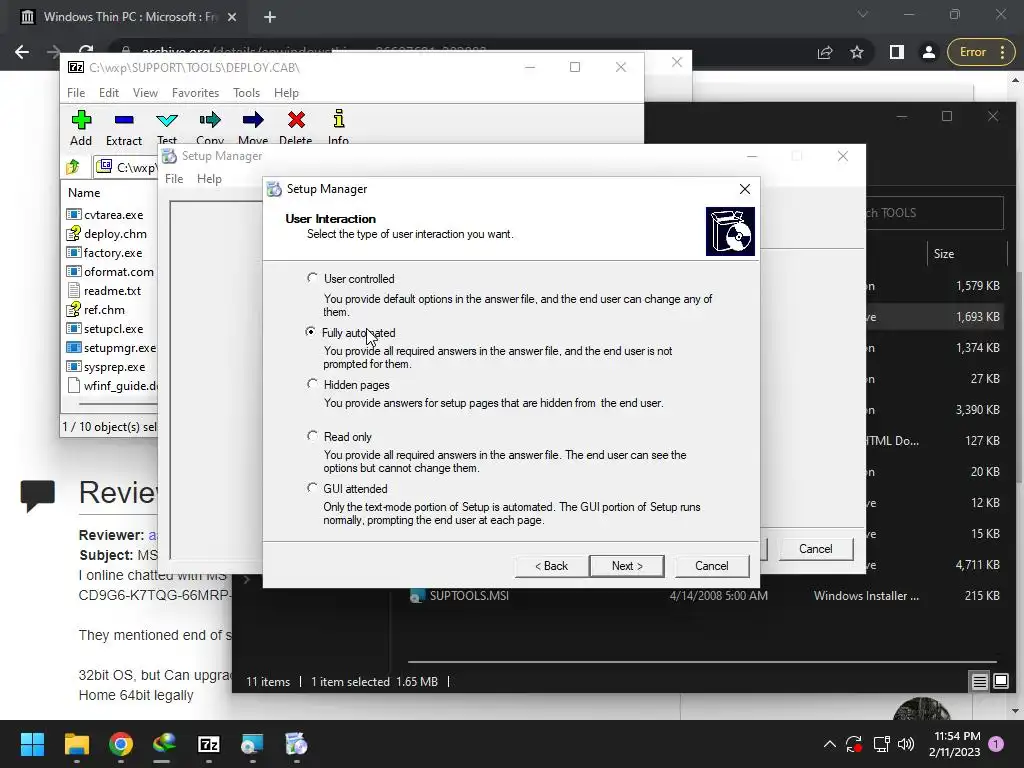Viewport: 1024px width, 768px height.
Task: Choose the Hidden pages radio option
Action: pyautogui.click(x=312, y=384)
